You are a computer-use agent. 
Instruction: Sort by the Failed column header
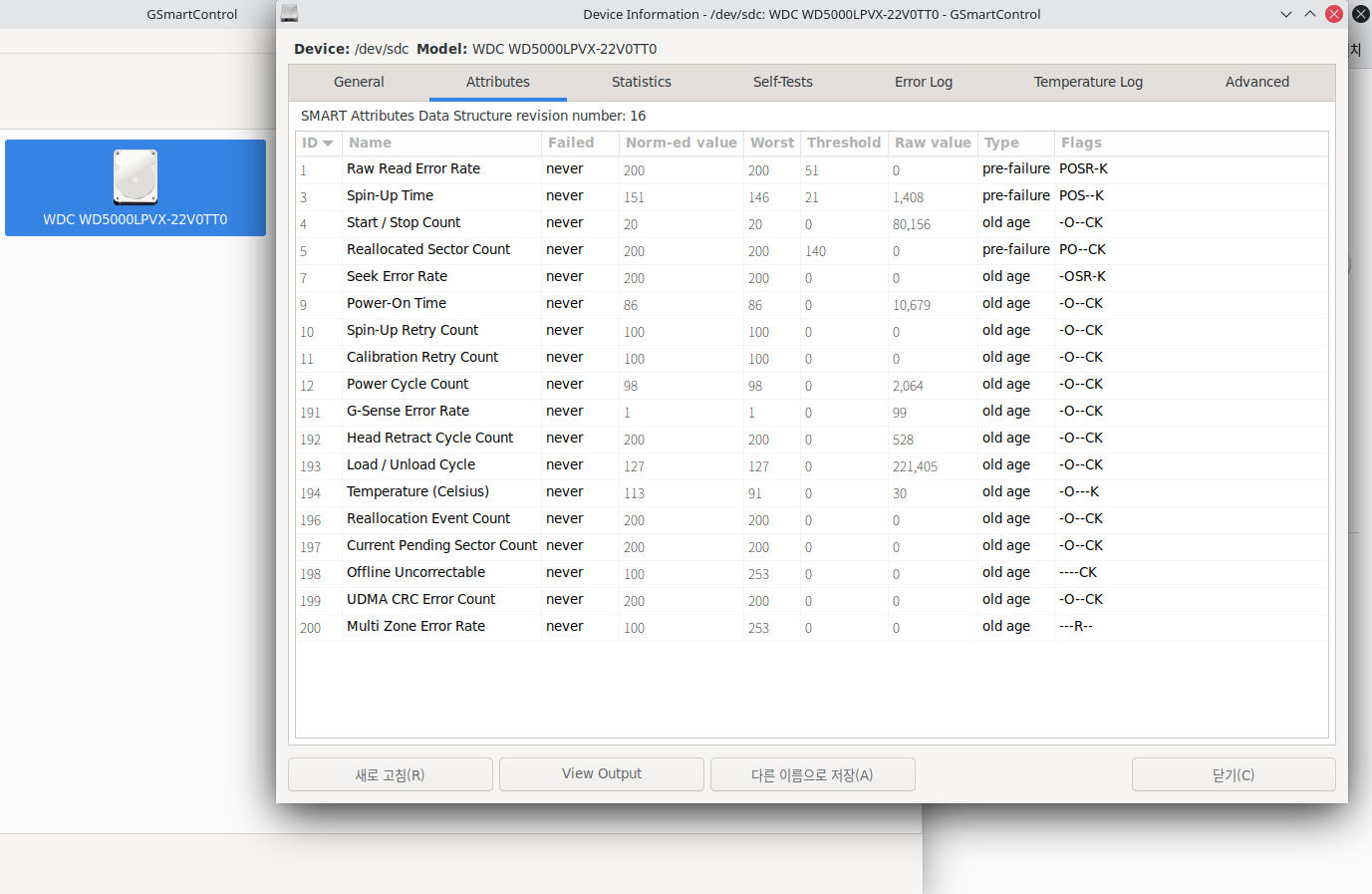[580, 143]
